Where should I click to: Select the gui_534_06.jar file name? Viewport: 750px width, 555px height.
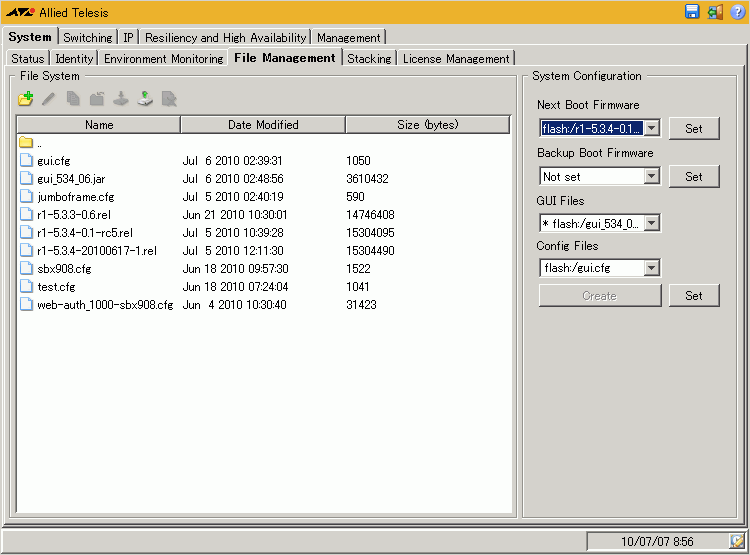[71, 178]
